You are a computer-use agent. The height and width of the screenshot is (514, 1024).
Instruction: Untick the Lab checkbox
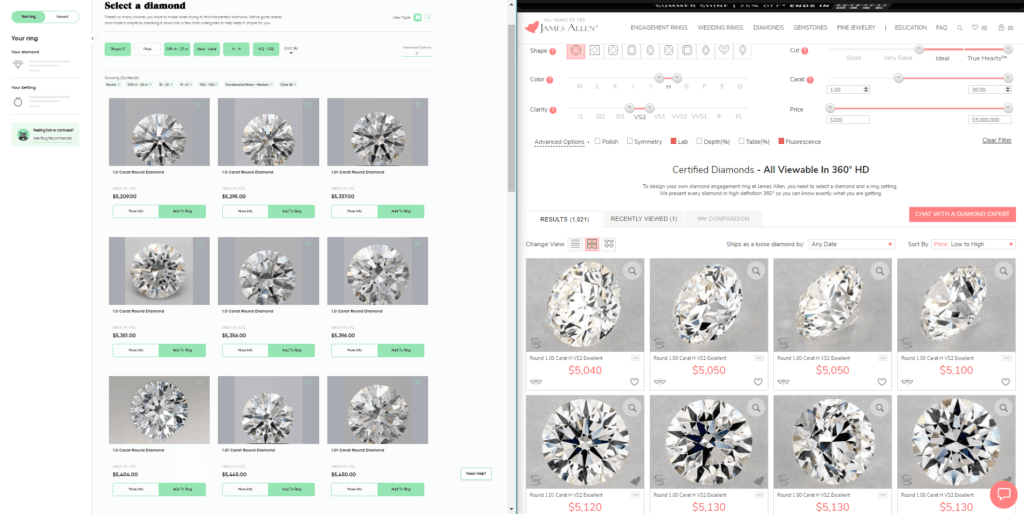(x=673, y=141)
